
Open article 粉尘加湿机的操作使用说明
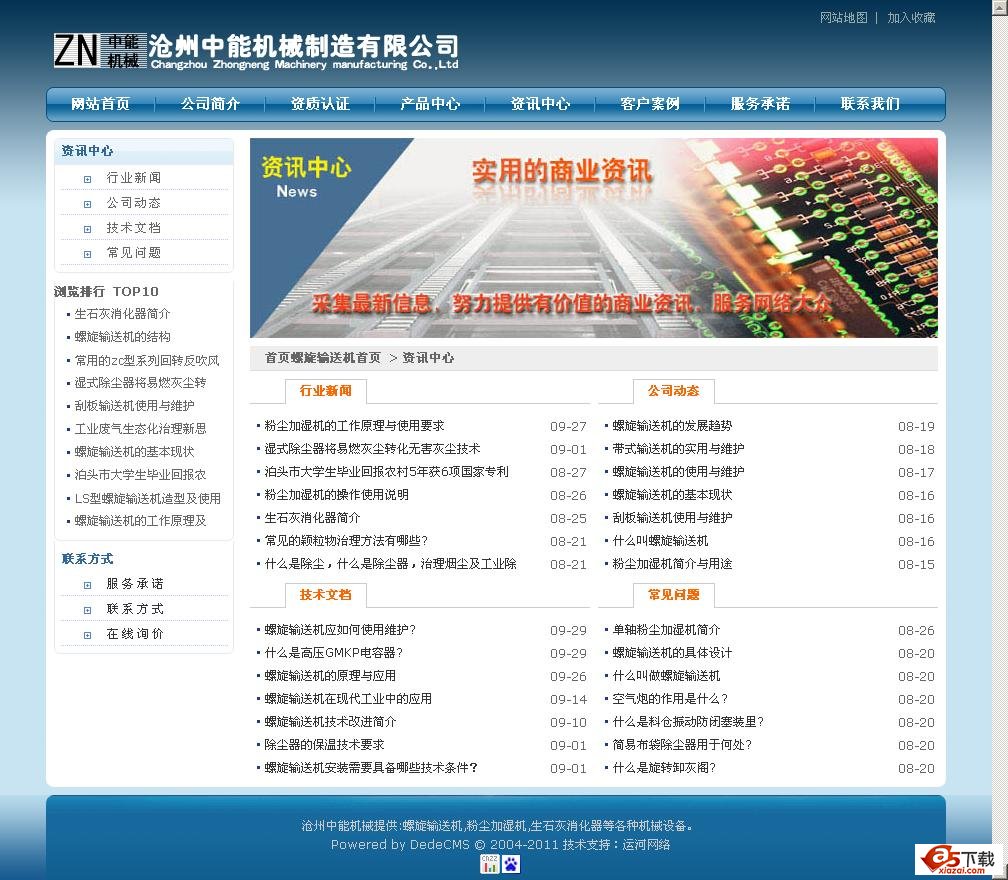pyautogui.click(x=336, y=495)
